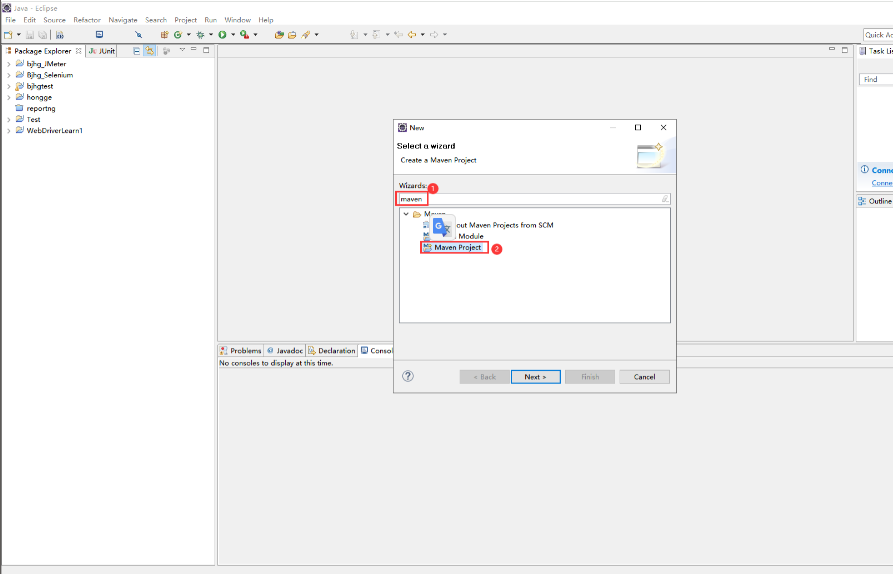Click the Next Annotation icon
The image size is (893, 574).
(x=354, y=35)
